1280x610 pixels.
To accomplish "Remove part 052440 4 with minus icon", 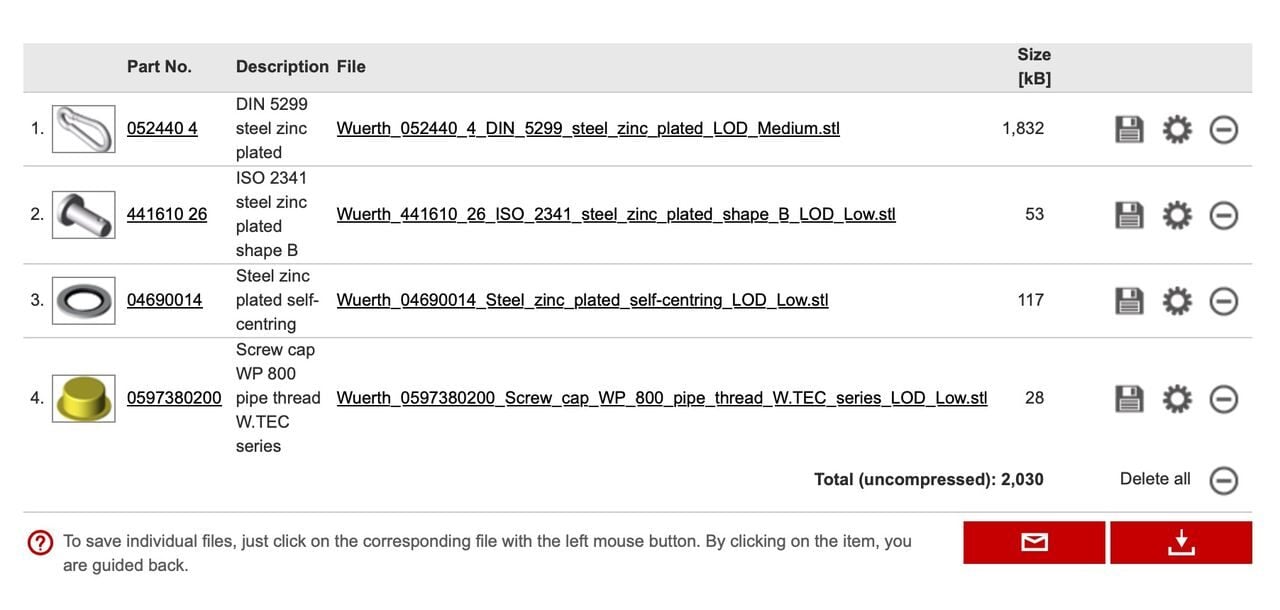I will [x=1224, y=129].
